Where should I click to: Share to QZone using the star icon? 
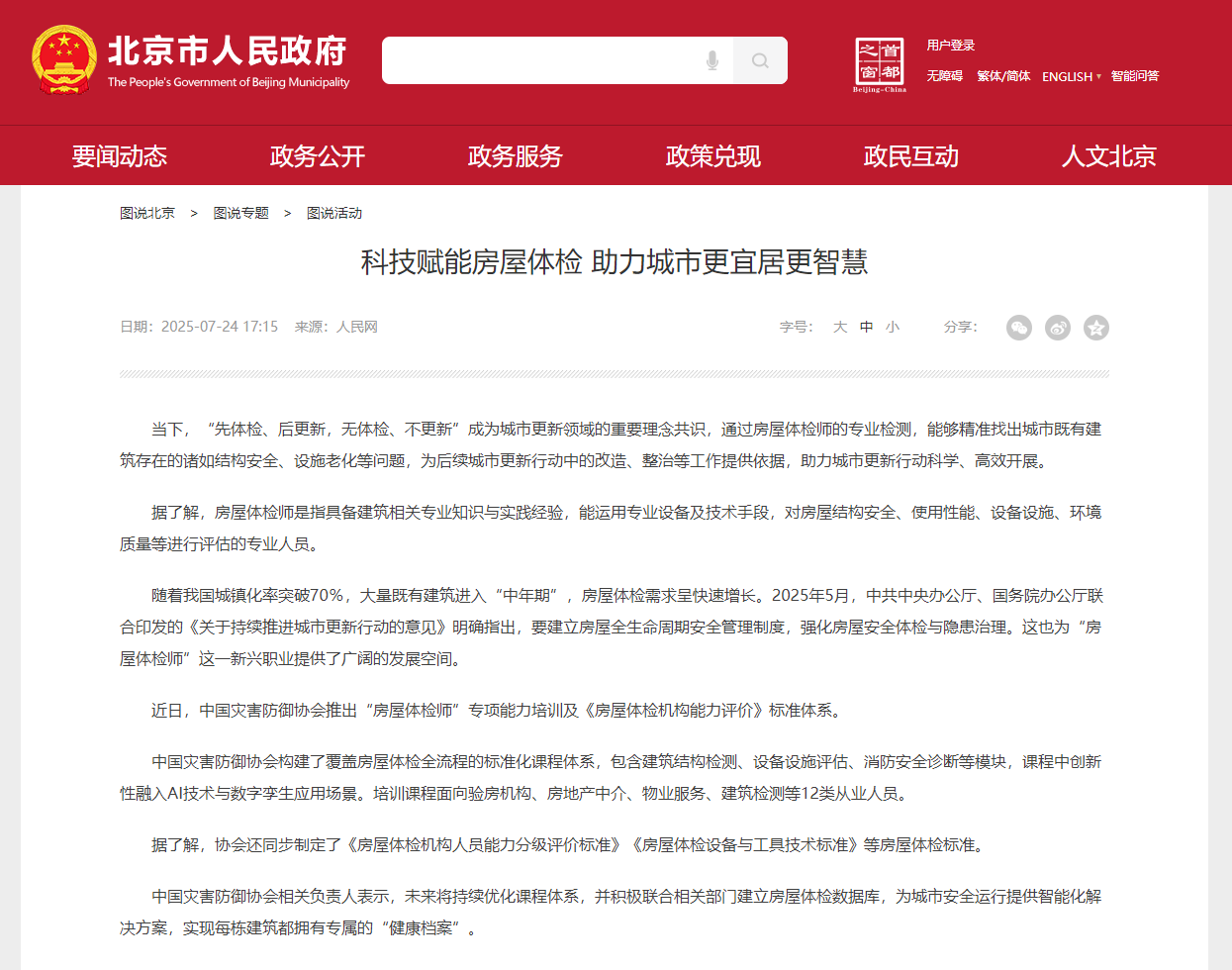pyautogui.click(x=1095, y=328)
